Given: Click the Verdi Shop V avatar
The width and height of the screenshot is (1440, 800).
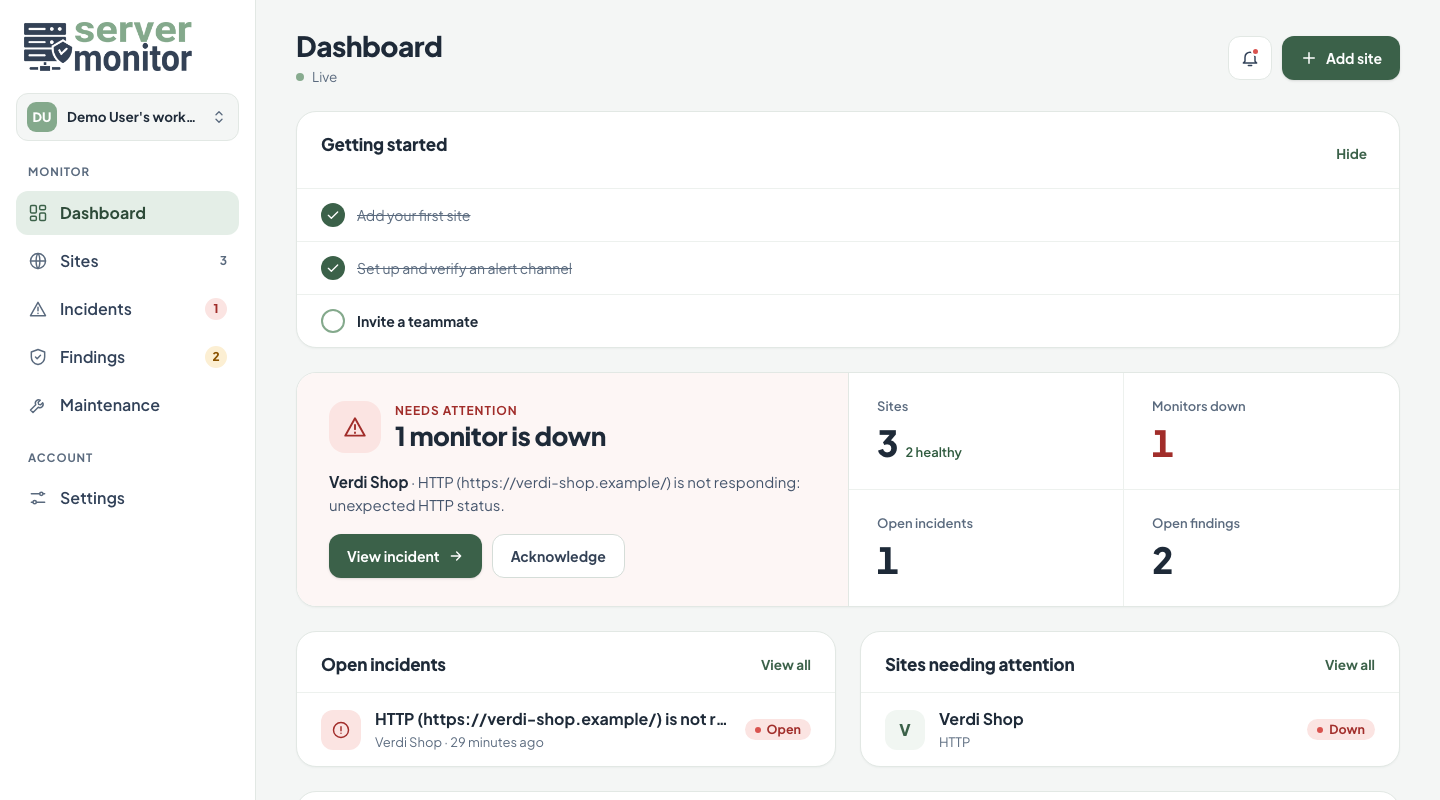Looking at the screenshot, I should click(905, 730).
